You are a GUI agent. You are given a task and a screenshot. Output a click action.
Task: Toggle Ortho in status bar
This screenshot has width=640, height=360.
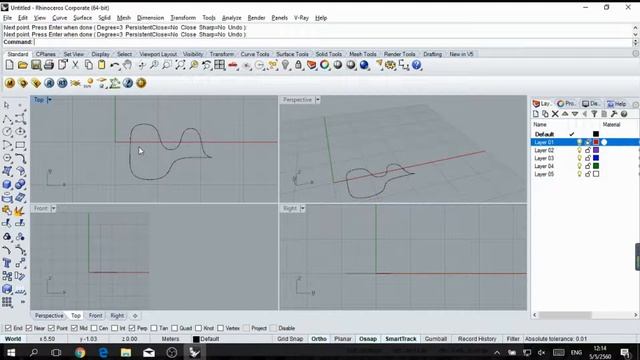click(319, 339)
